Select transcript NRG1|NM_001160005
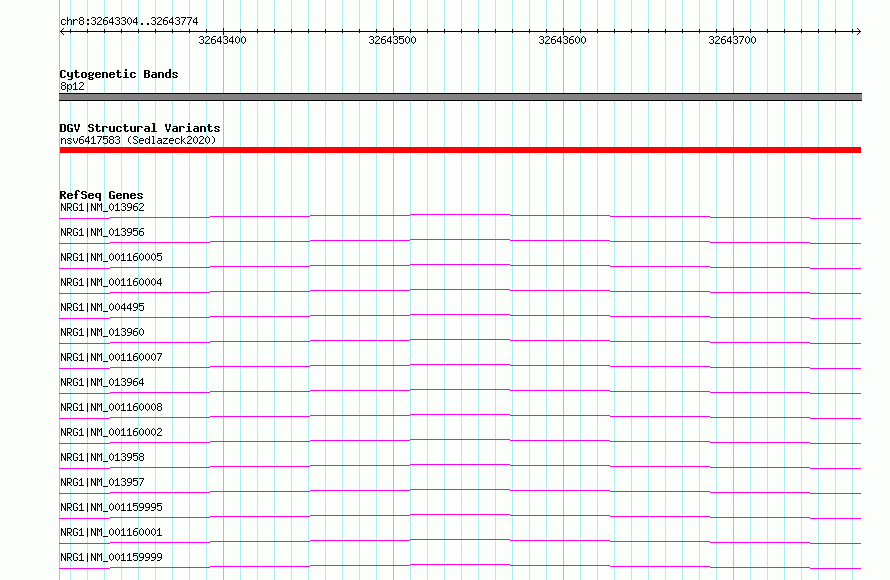This screenshot has height=580, width=890. (x=111, y=257)
